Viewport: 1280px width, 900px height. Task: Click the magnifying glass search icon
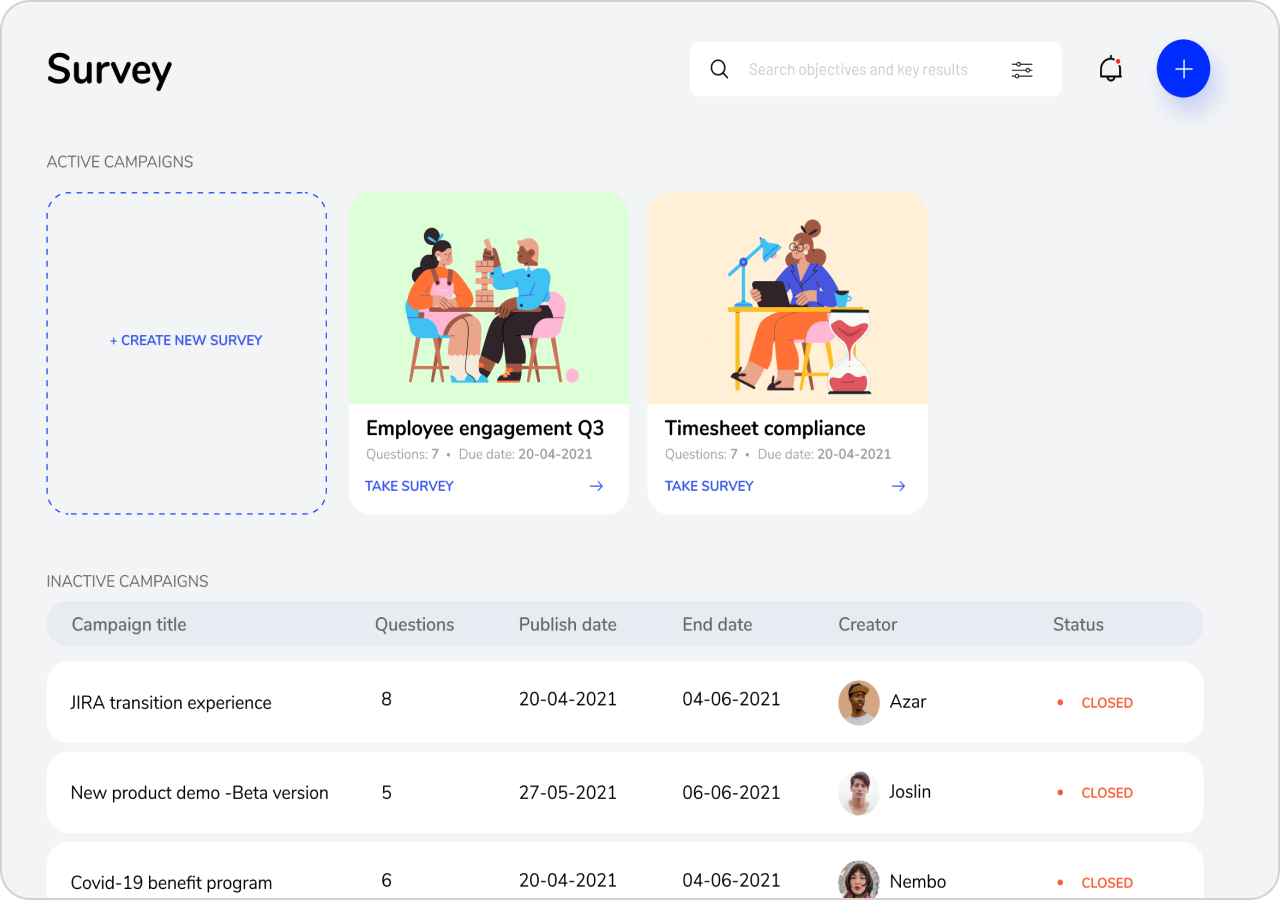point(719,69)
